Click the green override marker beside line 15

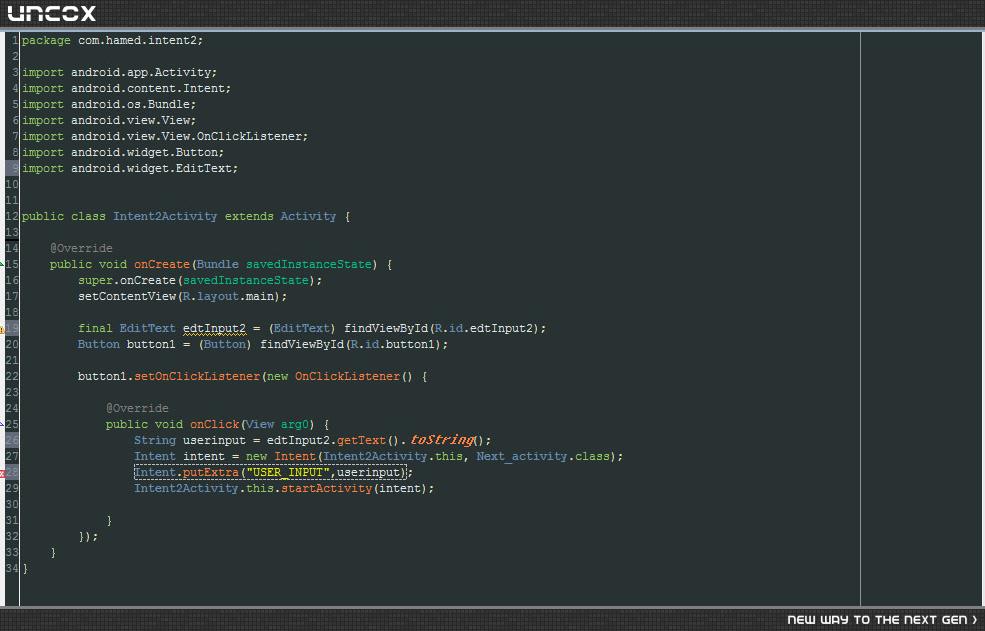(x=2, y=265)
